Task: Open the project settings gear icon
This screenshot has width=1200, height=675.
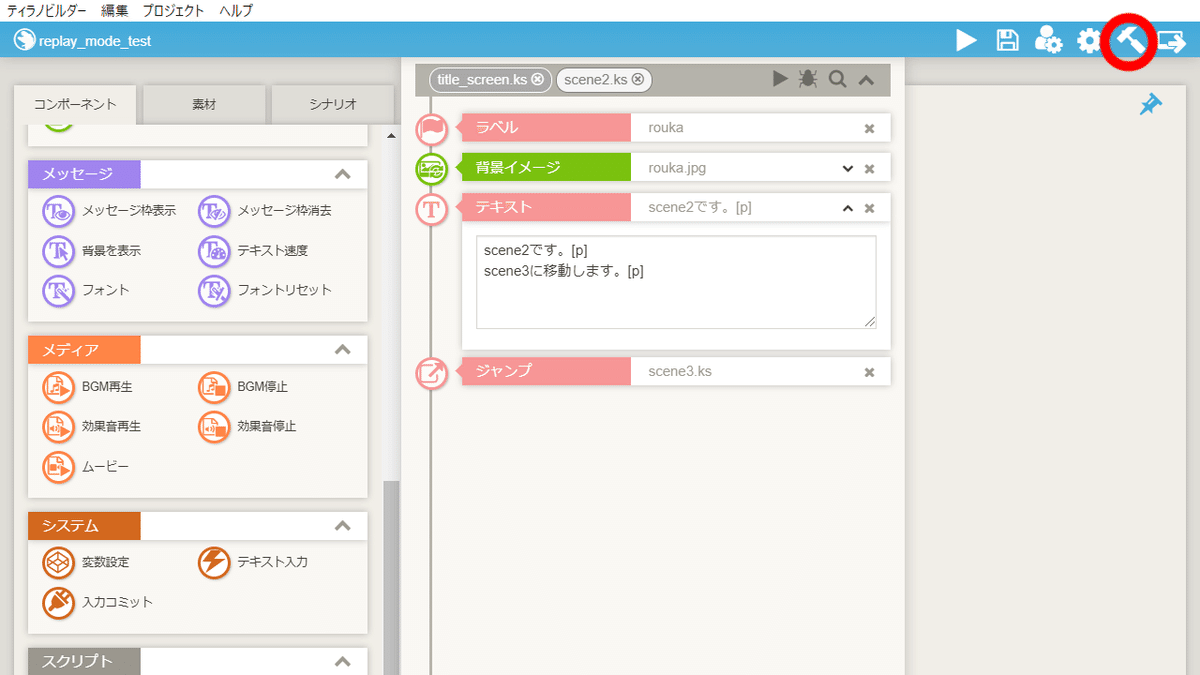Action: 1089,41
